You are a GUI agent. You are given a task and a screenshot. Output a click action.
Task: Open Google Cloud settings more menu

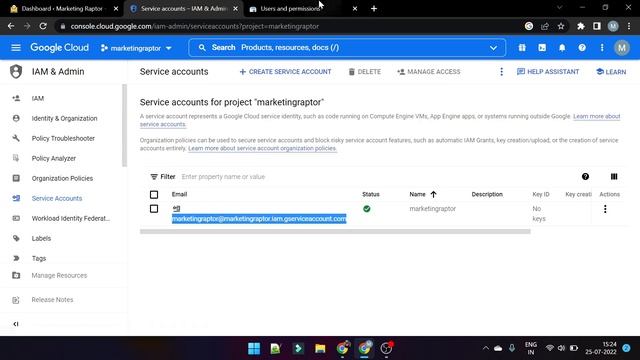[602, 48]
